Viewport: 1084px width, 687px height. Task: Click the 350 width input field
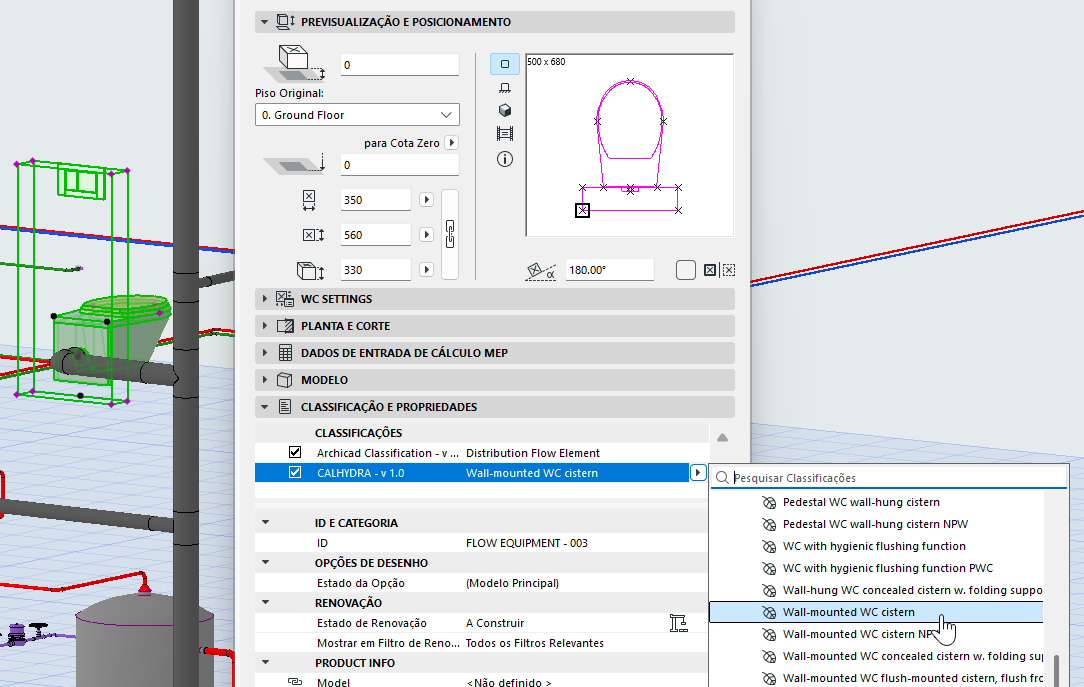375,200
